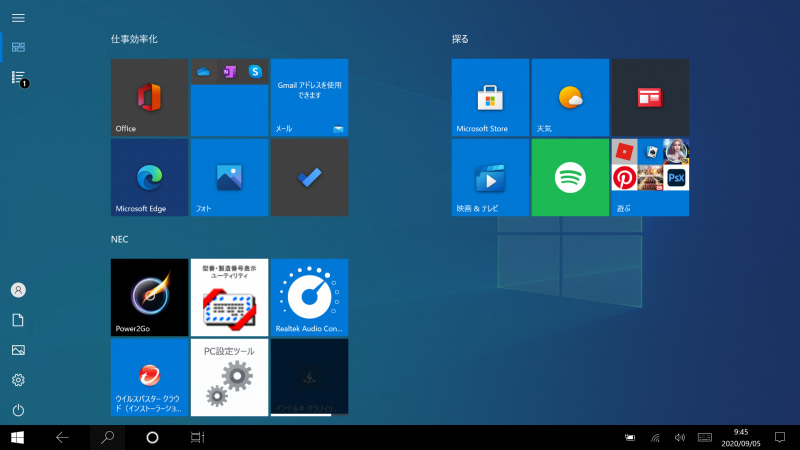The height and width of the screenshot is (450, 800).
Task: Launch Skype small tile
Action: pos(256,72)
